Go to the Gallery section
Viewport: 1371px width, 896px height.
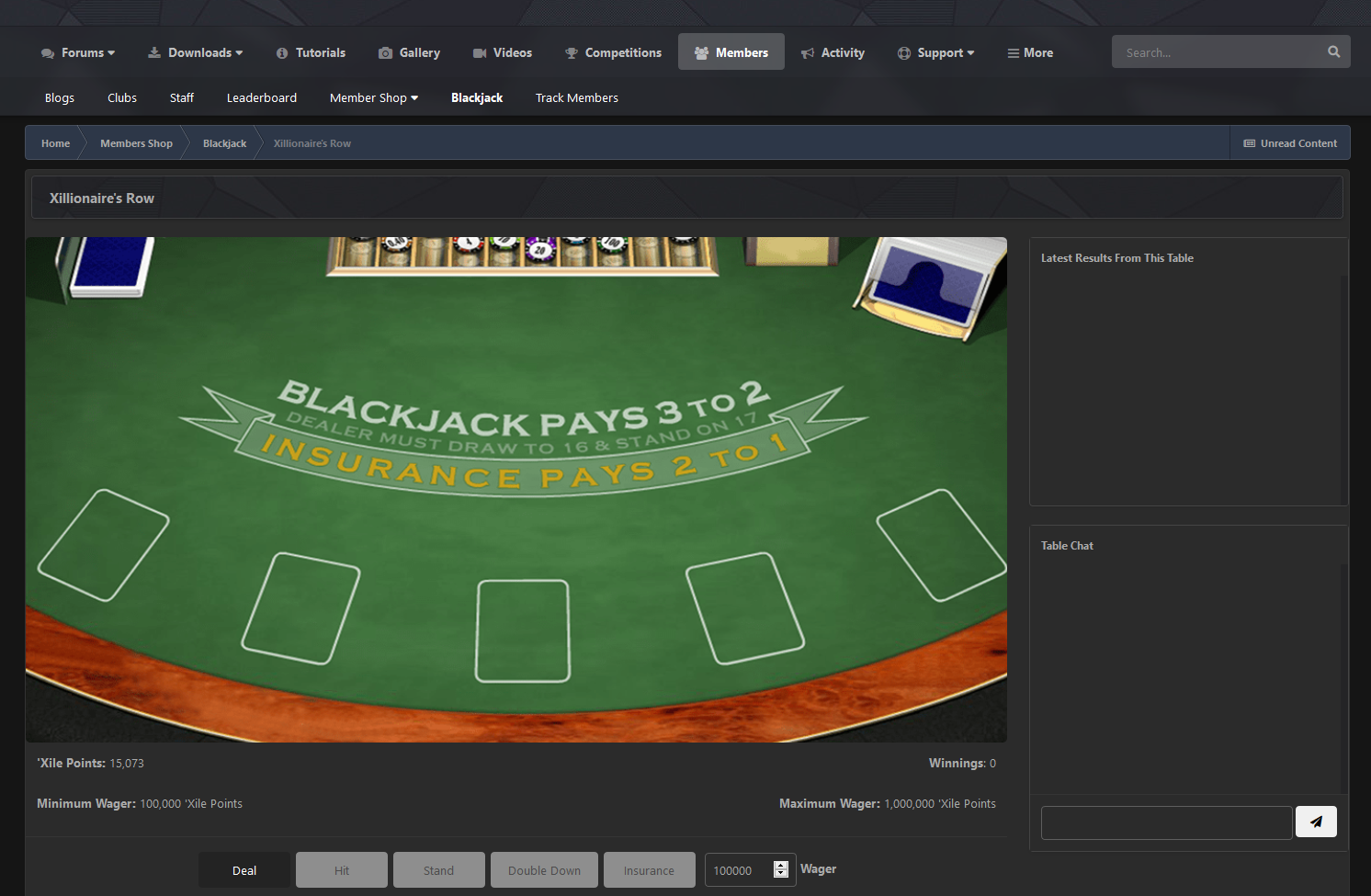tap(409, 52)
